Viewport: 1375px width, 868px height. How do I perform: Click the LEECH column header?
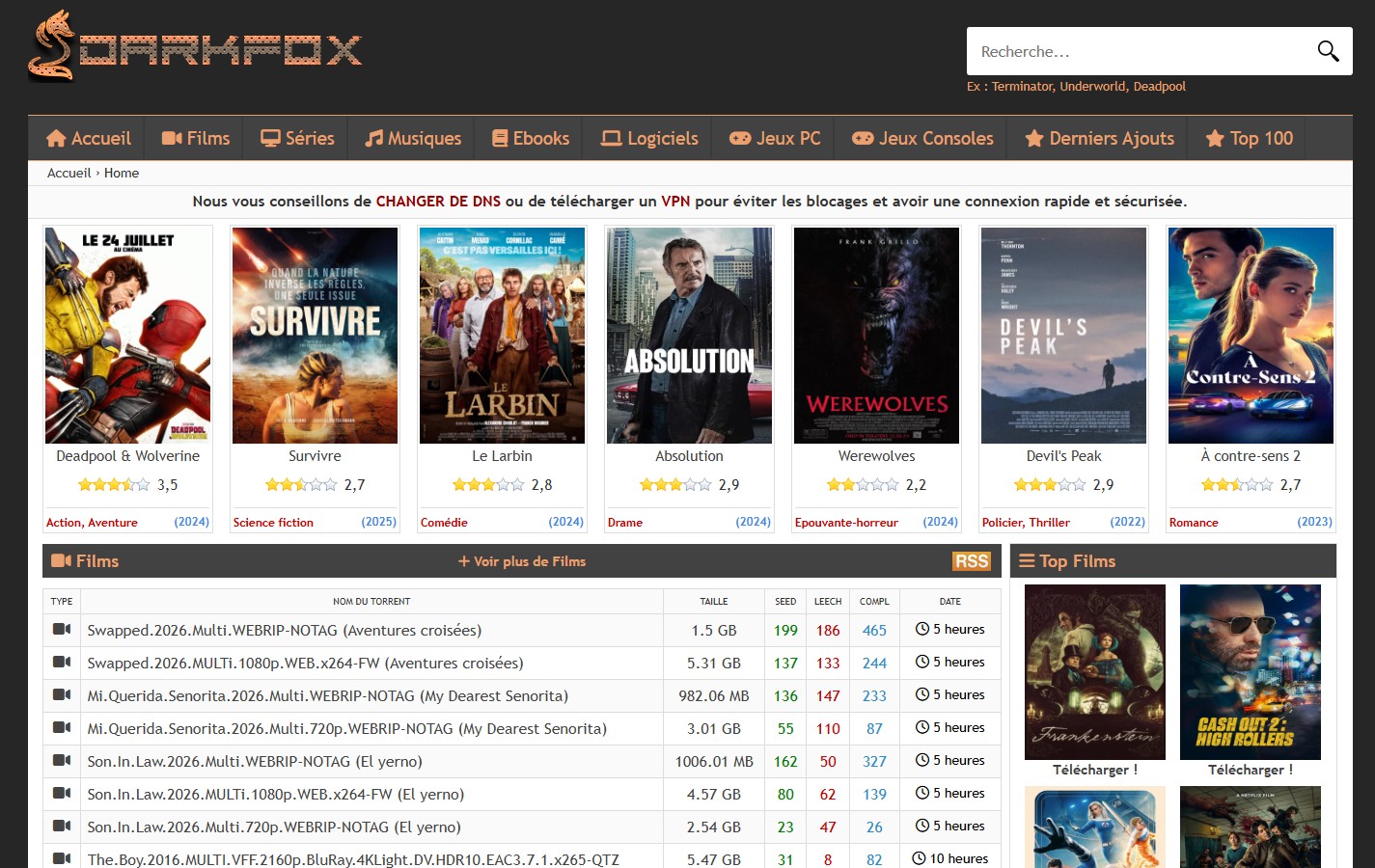pyautogui.click(x=828, y=601)
